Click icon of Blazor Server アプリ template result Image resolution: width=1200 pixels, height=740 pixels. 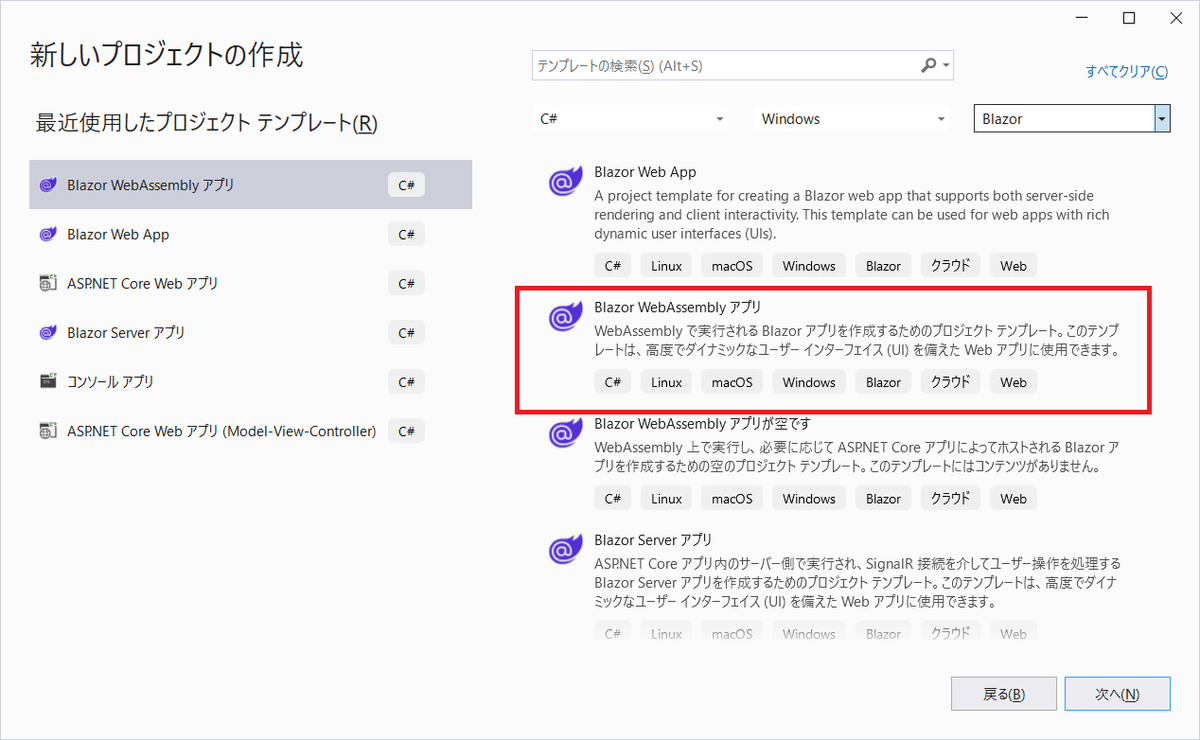566,550
